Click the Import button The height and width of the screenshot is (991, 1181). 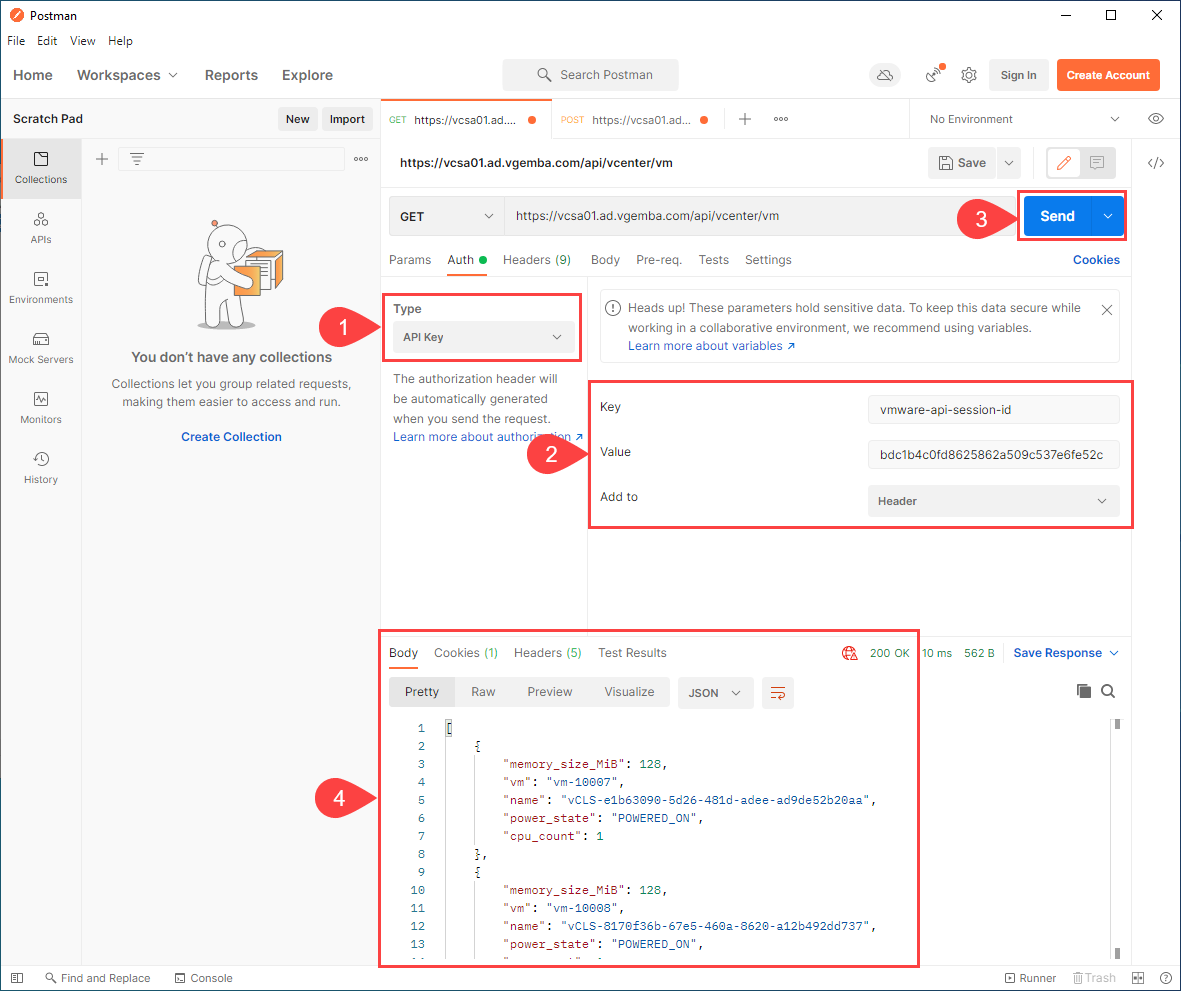[346, 119]
